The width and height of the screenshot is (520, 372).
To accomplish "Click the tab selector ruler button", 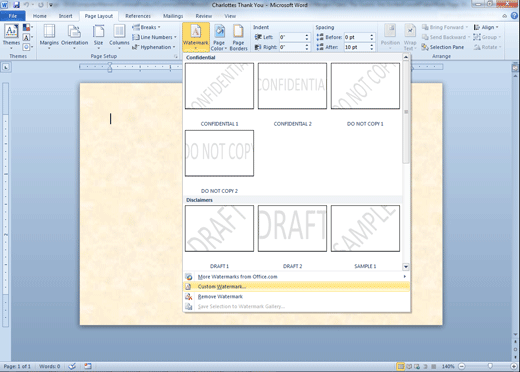I will click(6, 67).
